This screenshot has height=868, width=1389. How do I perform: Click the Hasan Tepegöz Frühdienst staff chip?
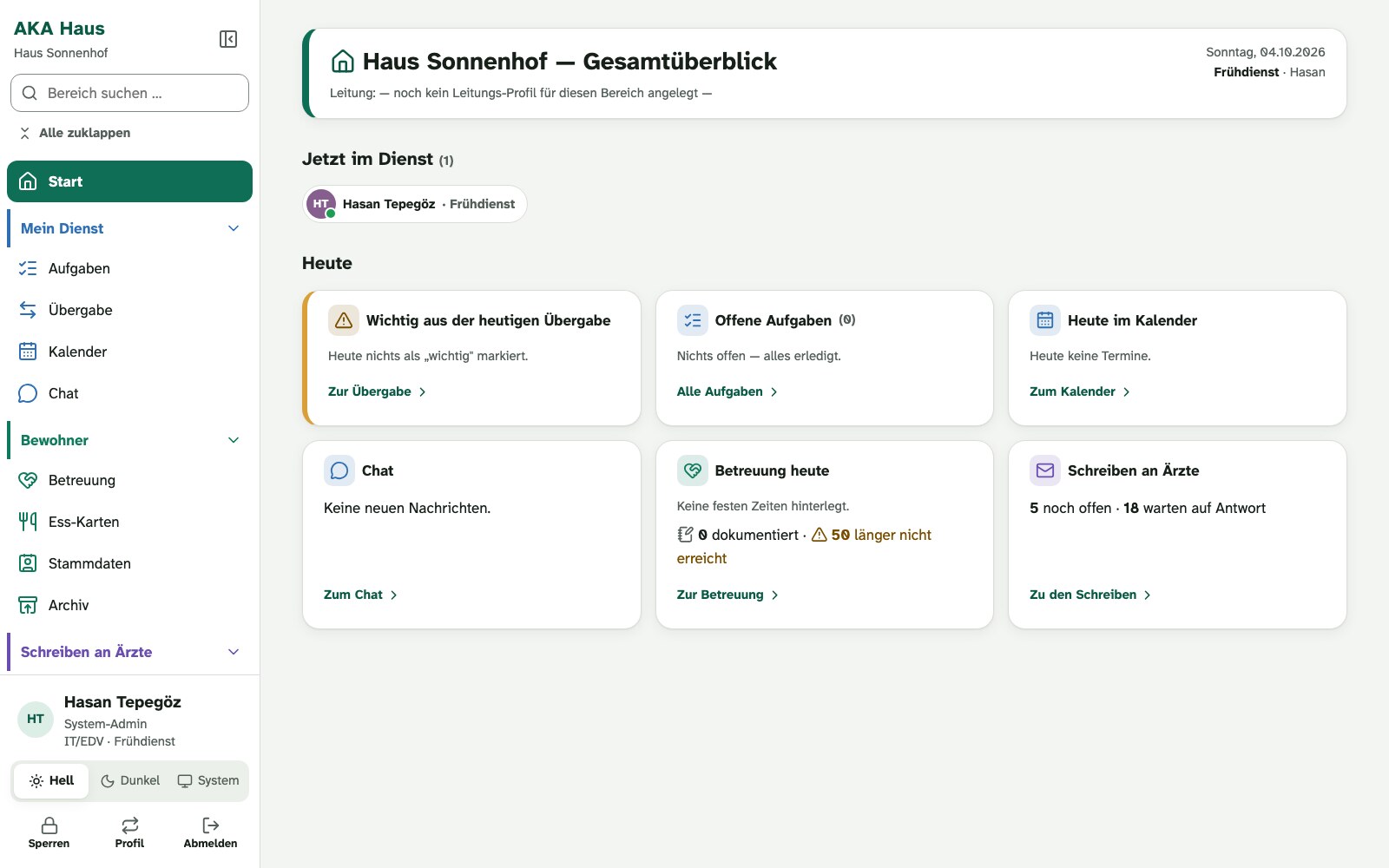click(x=415, y=204)
